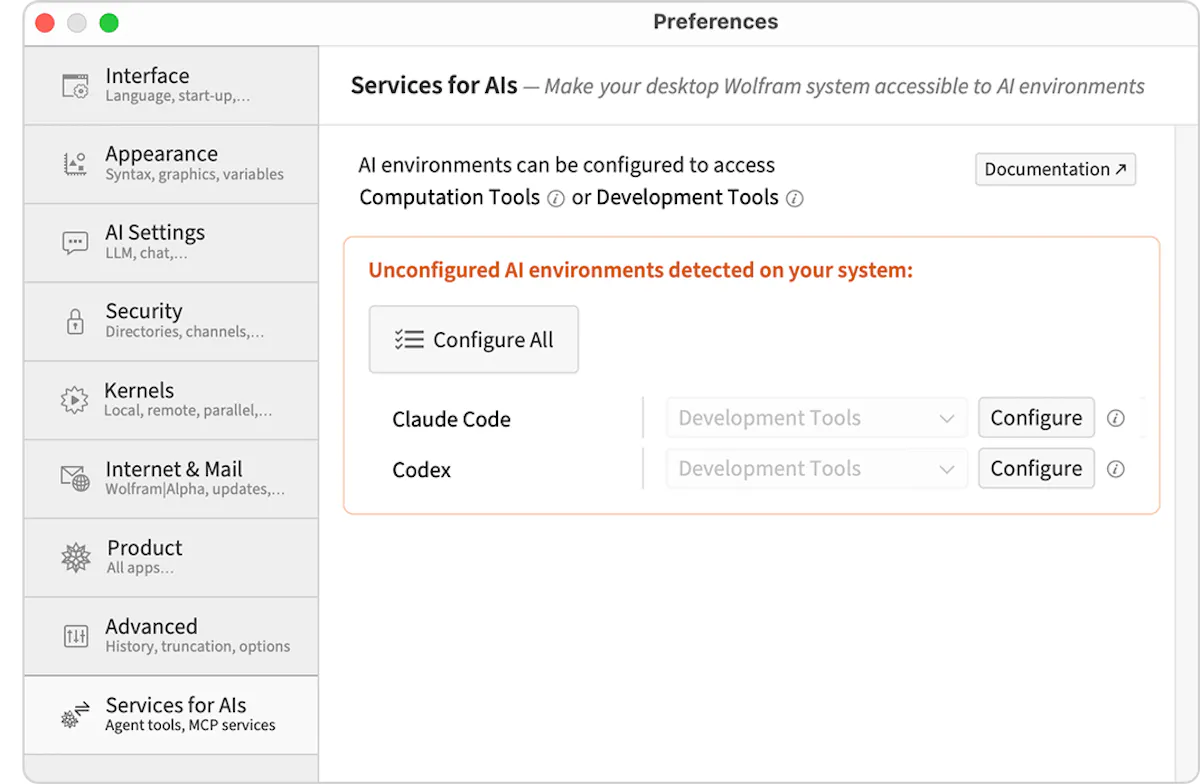This screenshot has width=1200, height=784.
Task: Select the Services for AIs tab
Action: [x=171, y=714]
